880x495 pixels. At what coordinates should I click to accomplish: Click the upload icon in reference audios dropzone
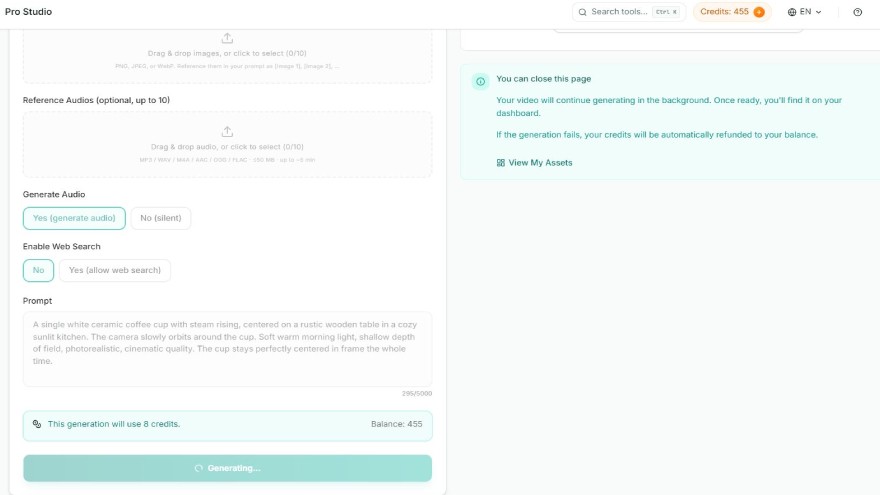227,131
